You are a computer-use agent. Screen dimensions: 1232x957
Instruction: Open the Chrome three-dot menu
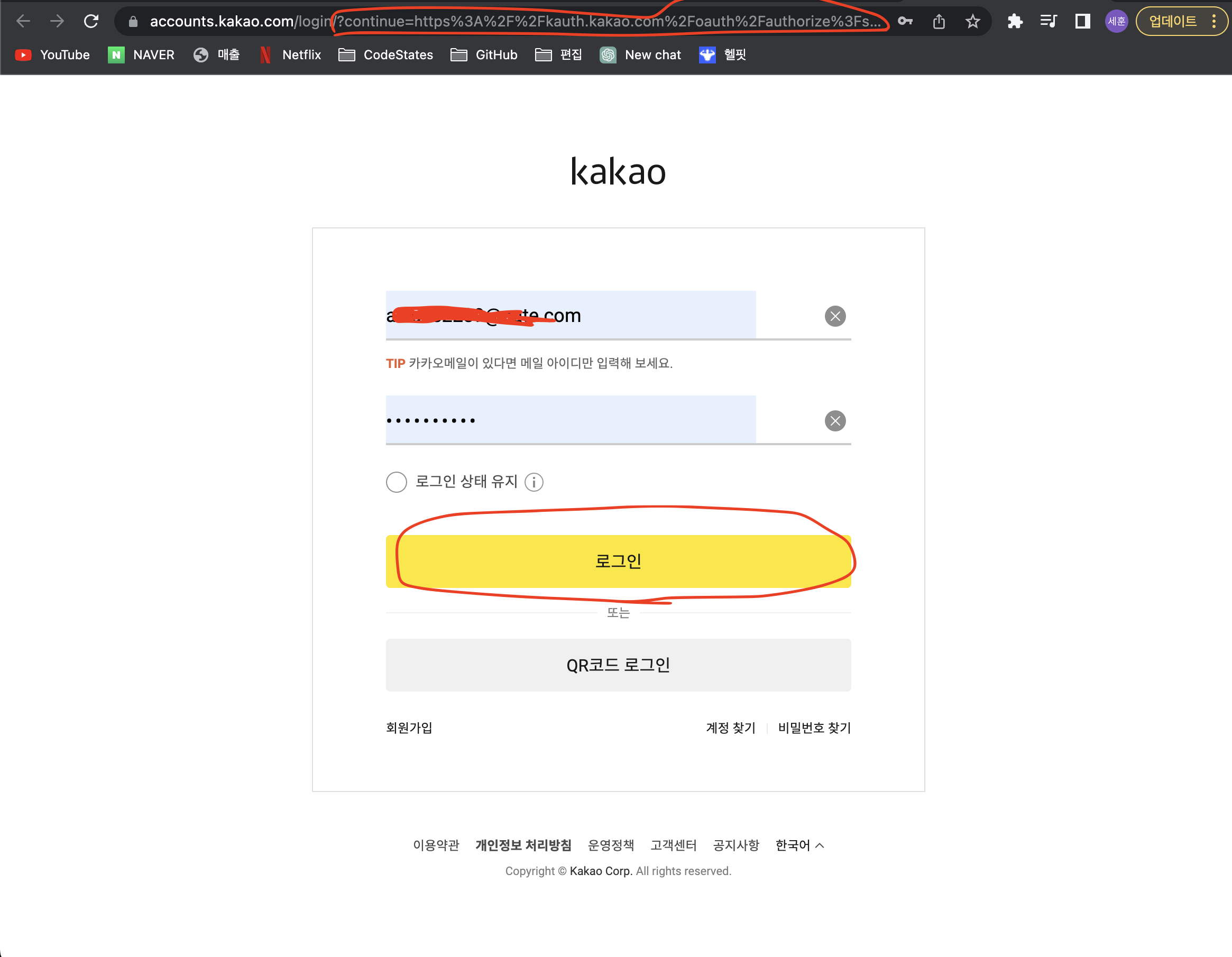(x=1214, y=22)
